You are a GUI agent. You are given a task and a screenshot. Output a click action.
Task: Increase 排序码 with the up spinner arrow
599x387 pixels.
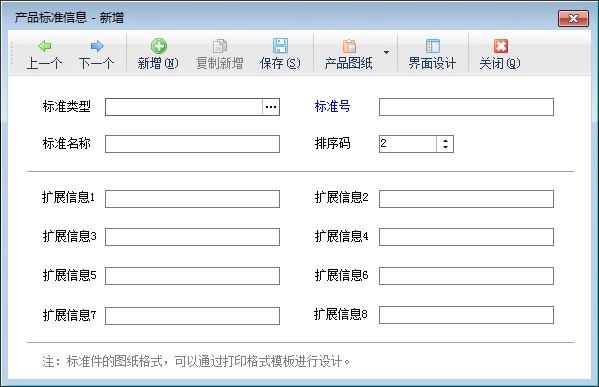pyautogui.click(x=445, y=141)
